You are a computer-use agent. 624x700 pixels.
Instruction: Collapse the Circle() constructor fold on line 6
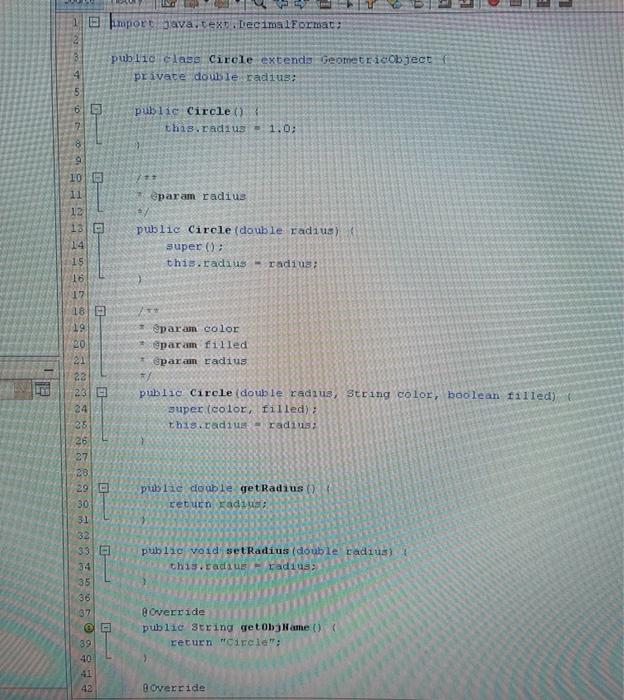pyautogui.click(x=96, y=109)
